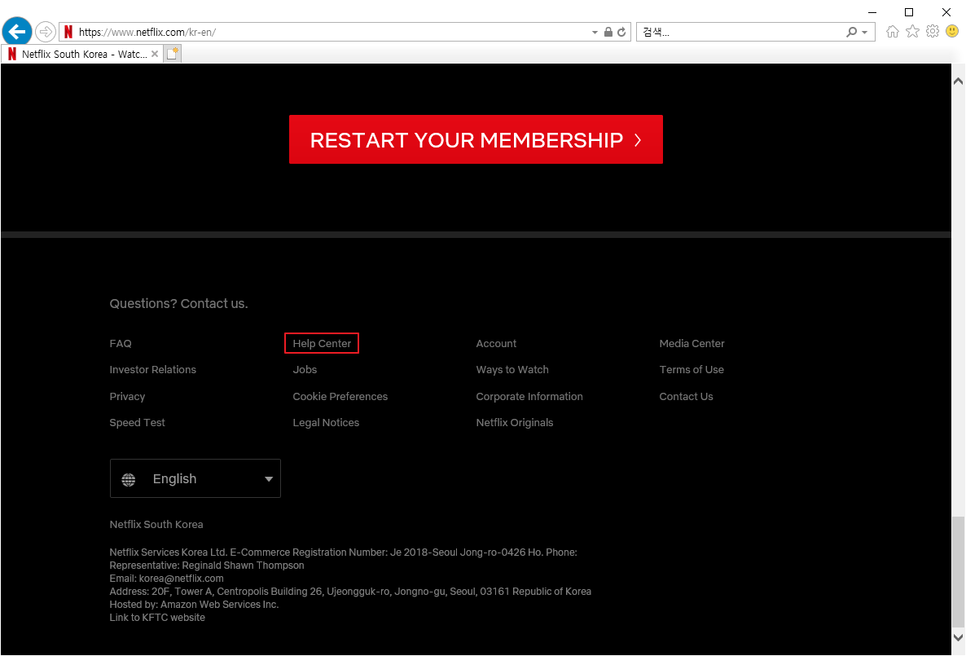966x656 pixels.
Task: Click Restart Your Membership button
Action: coord(476,139)
